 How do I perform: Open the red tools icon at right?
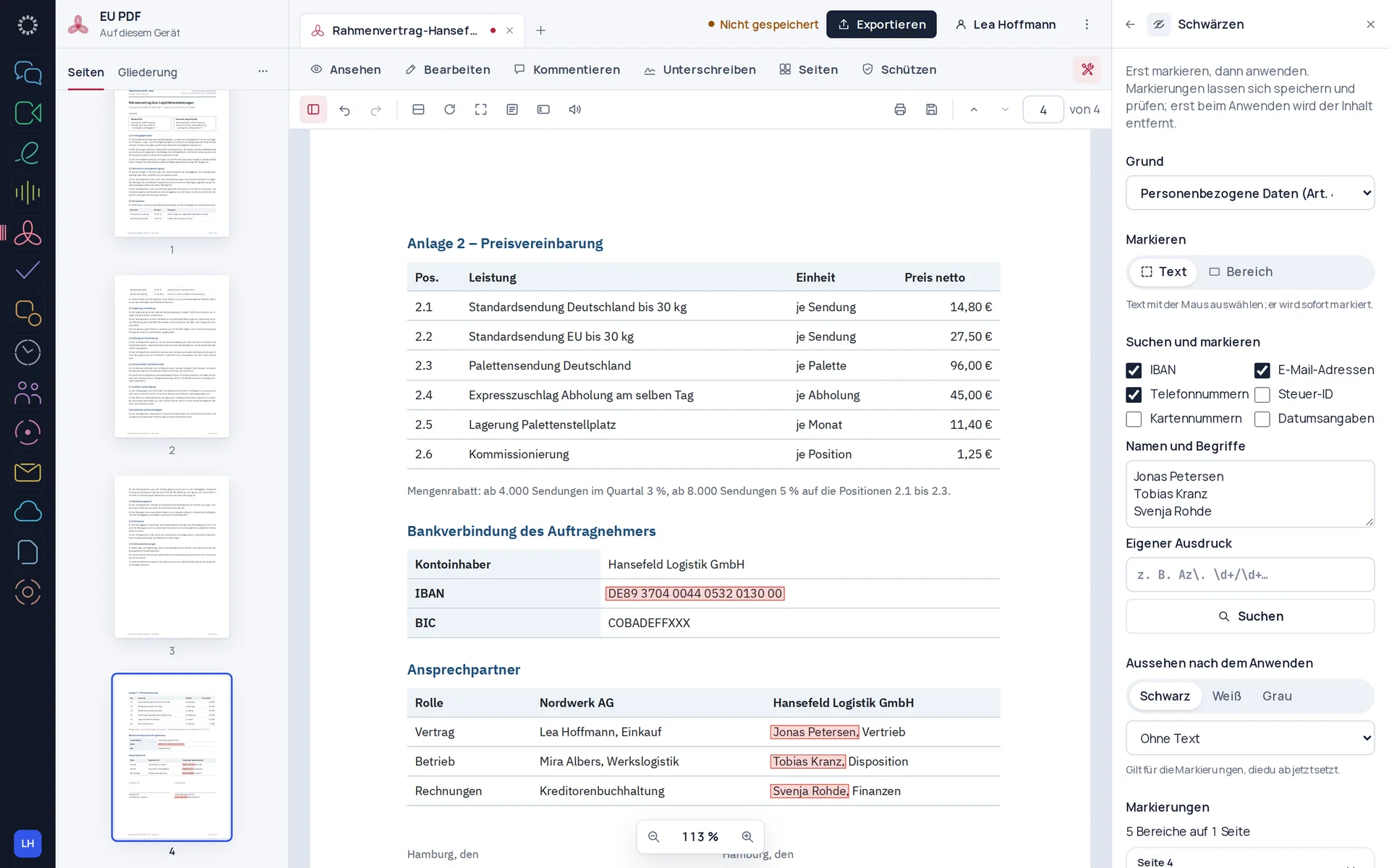pos(1087,69)
